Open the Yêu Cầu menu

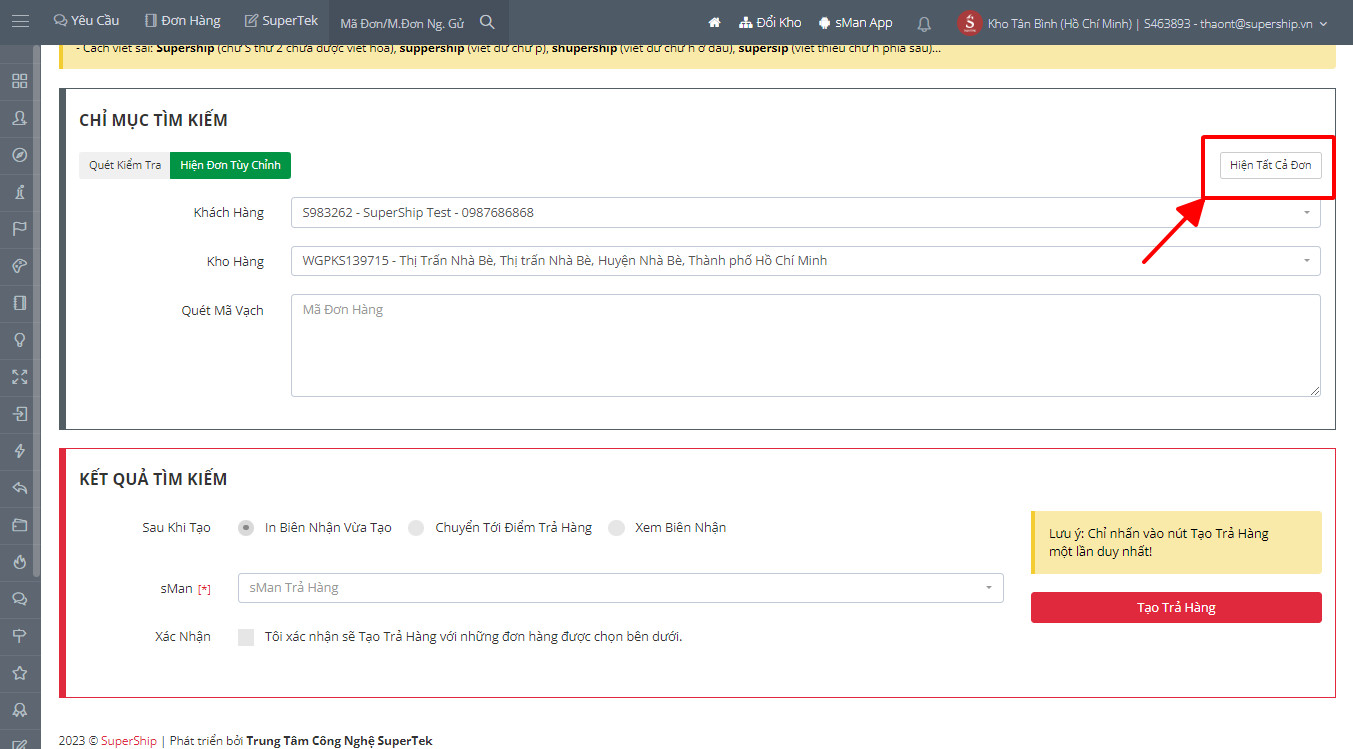[x=86, y=21]
